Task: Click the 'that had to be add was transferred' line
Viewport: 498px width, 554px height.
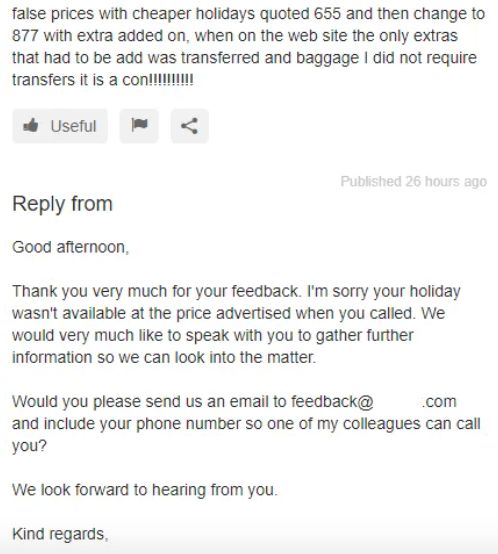Action: click(x=244, y=58)
